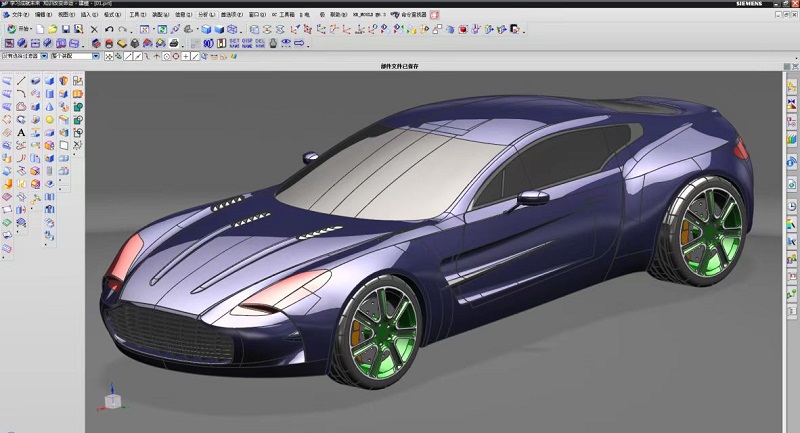
Task: Open a part with the yellow folder icon
Action: tap(53, 29)
